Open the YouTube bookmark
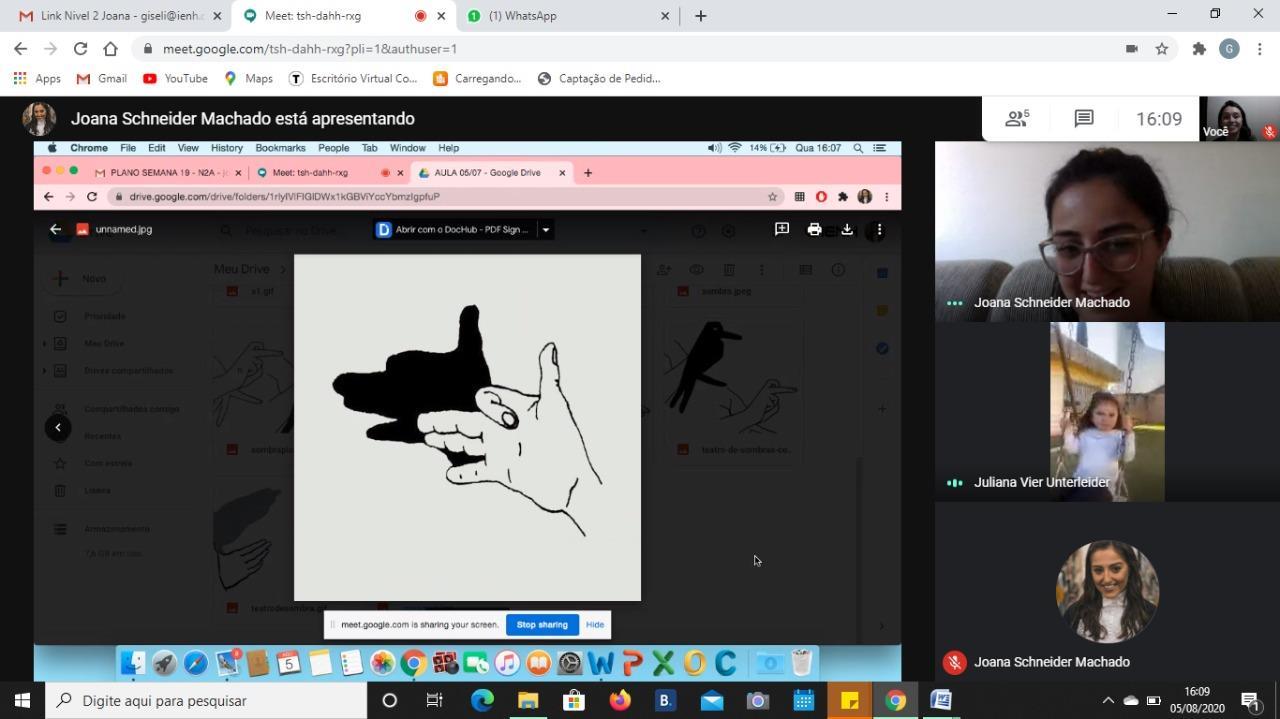1280x719 pixels. pos(175,78)
